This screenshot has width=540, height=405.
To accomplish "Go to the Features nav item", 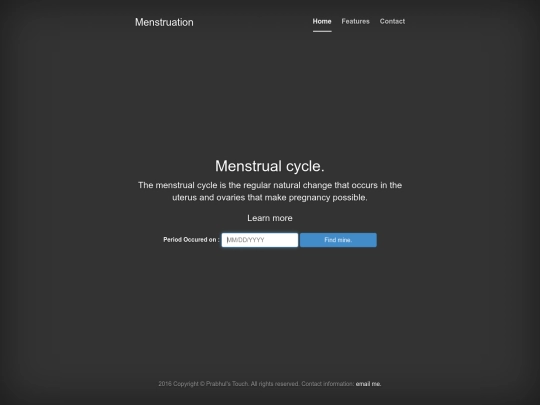I will [x=355, y=21].
